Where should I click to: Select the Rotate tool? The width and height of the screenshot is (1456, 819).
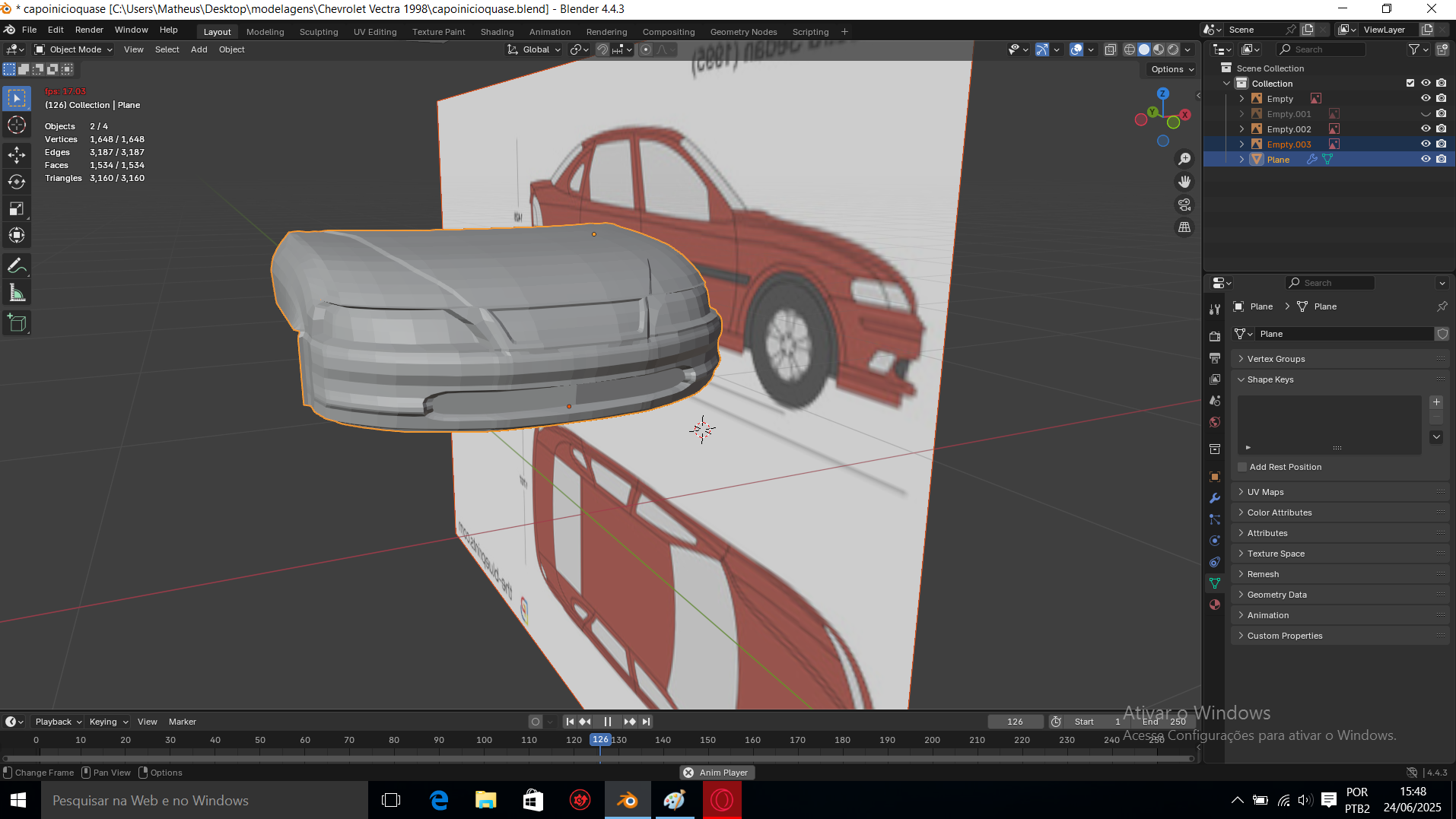click(17, 182)
